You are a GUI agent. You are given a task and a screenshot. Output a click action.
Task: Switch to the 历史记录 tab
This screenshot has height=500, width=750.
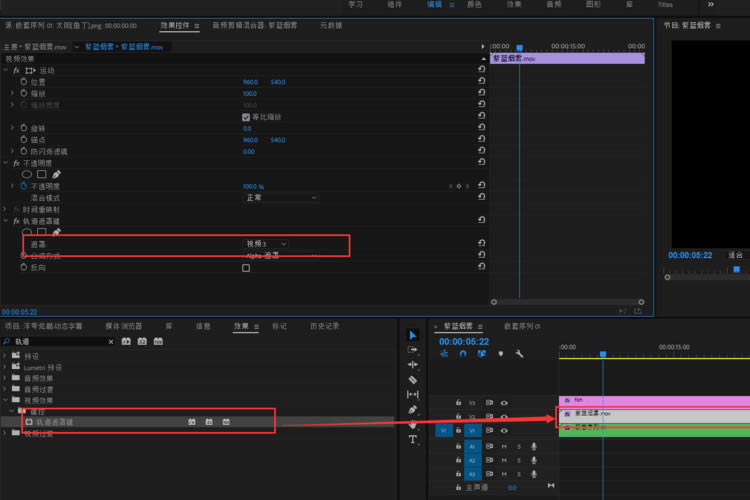[324, 326]
